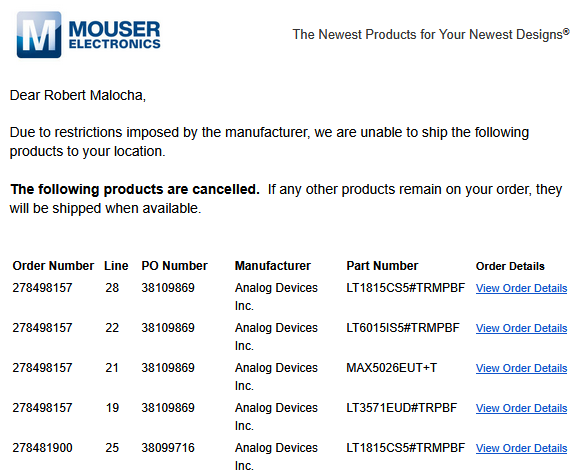Click part number MAX5026EUT+T
The height and width of the screenshot is (473, 580).
(x=391, y=368)
